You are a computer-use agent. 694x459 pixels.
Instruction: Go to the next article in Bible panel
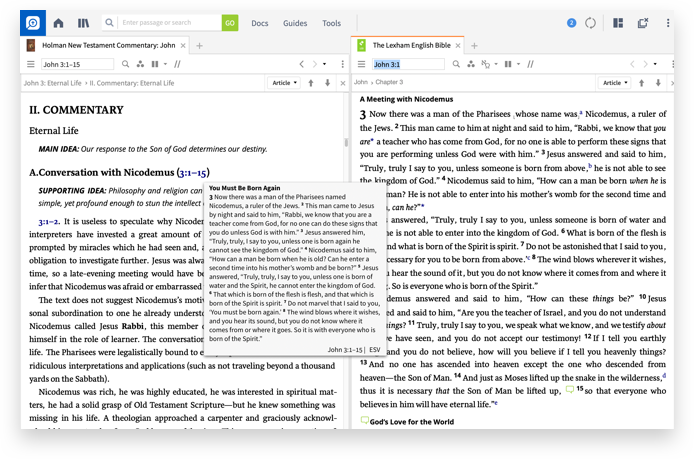pyautogui.click(x=658, y=83)
